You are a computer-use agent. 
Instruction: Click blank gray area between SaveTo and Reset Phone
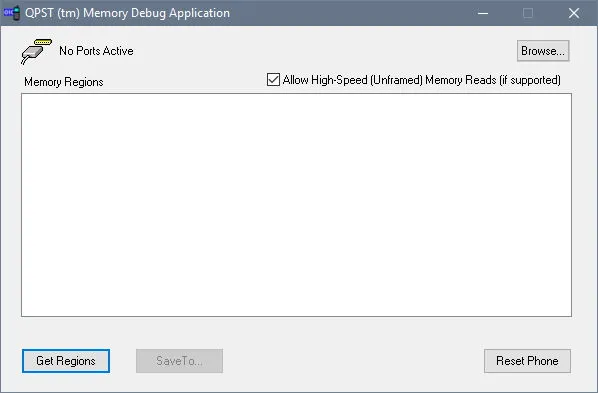click(x=353, y=361)
